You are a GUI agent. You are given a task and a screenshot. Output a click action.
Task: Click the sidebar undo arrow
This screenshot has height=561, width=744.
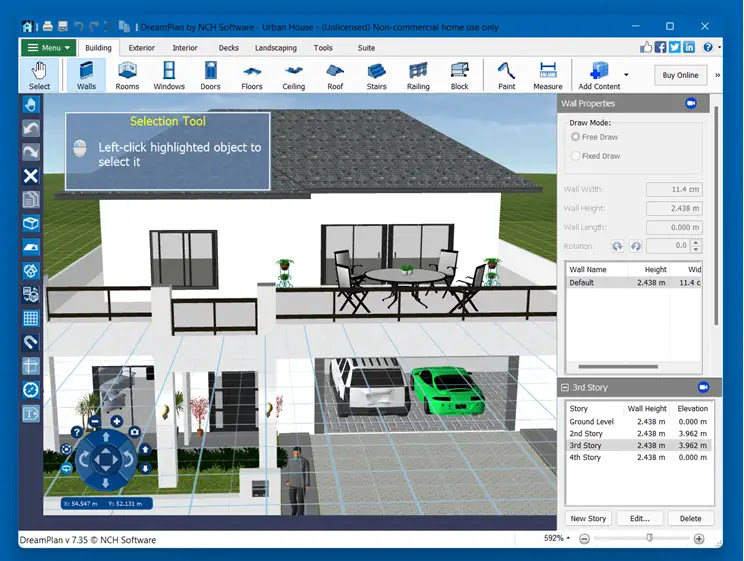pos(31,128)
